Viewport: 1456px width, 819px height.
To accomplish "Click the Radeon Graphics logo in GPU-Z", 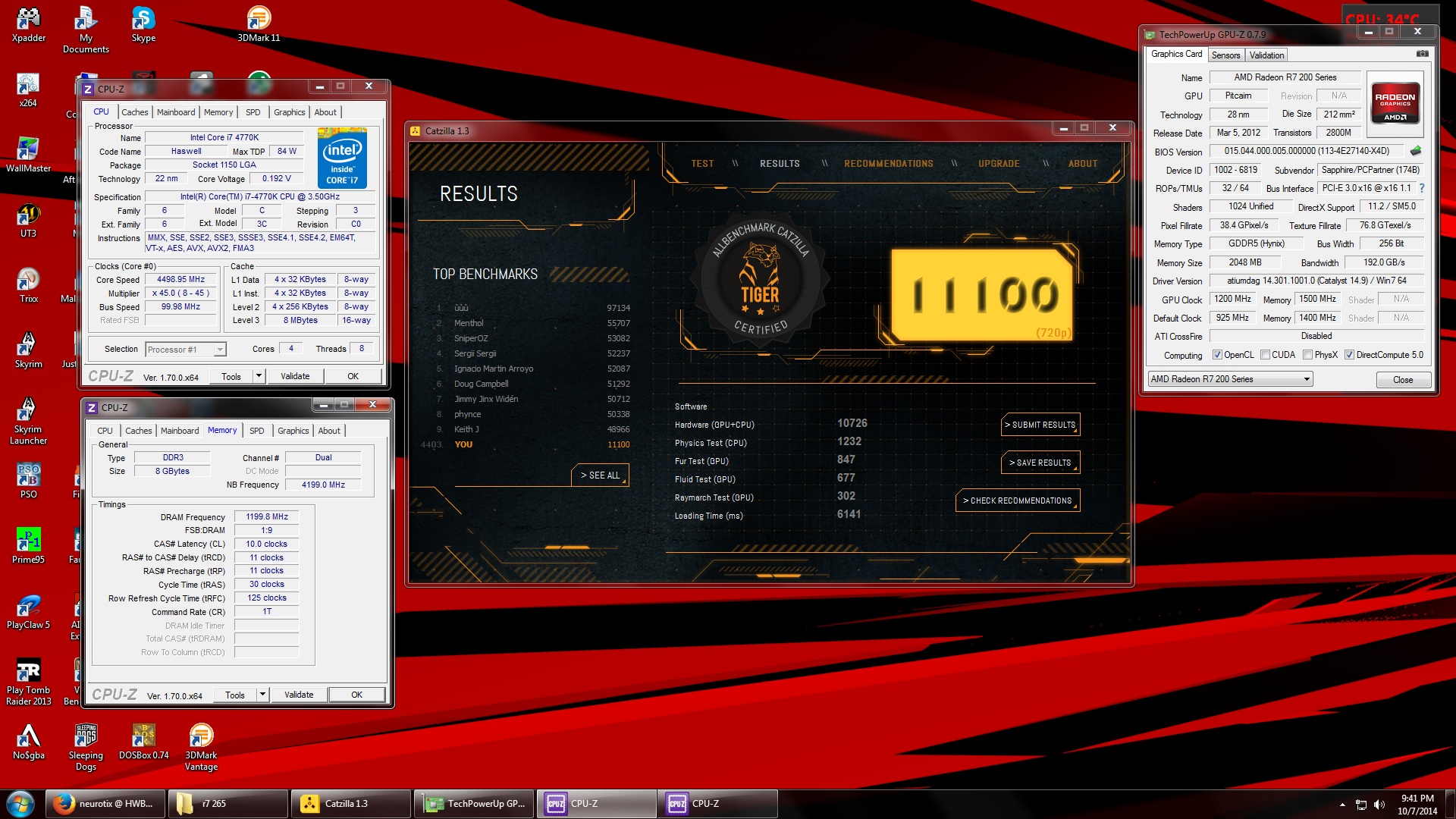I will (x=1395, y=103).
